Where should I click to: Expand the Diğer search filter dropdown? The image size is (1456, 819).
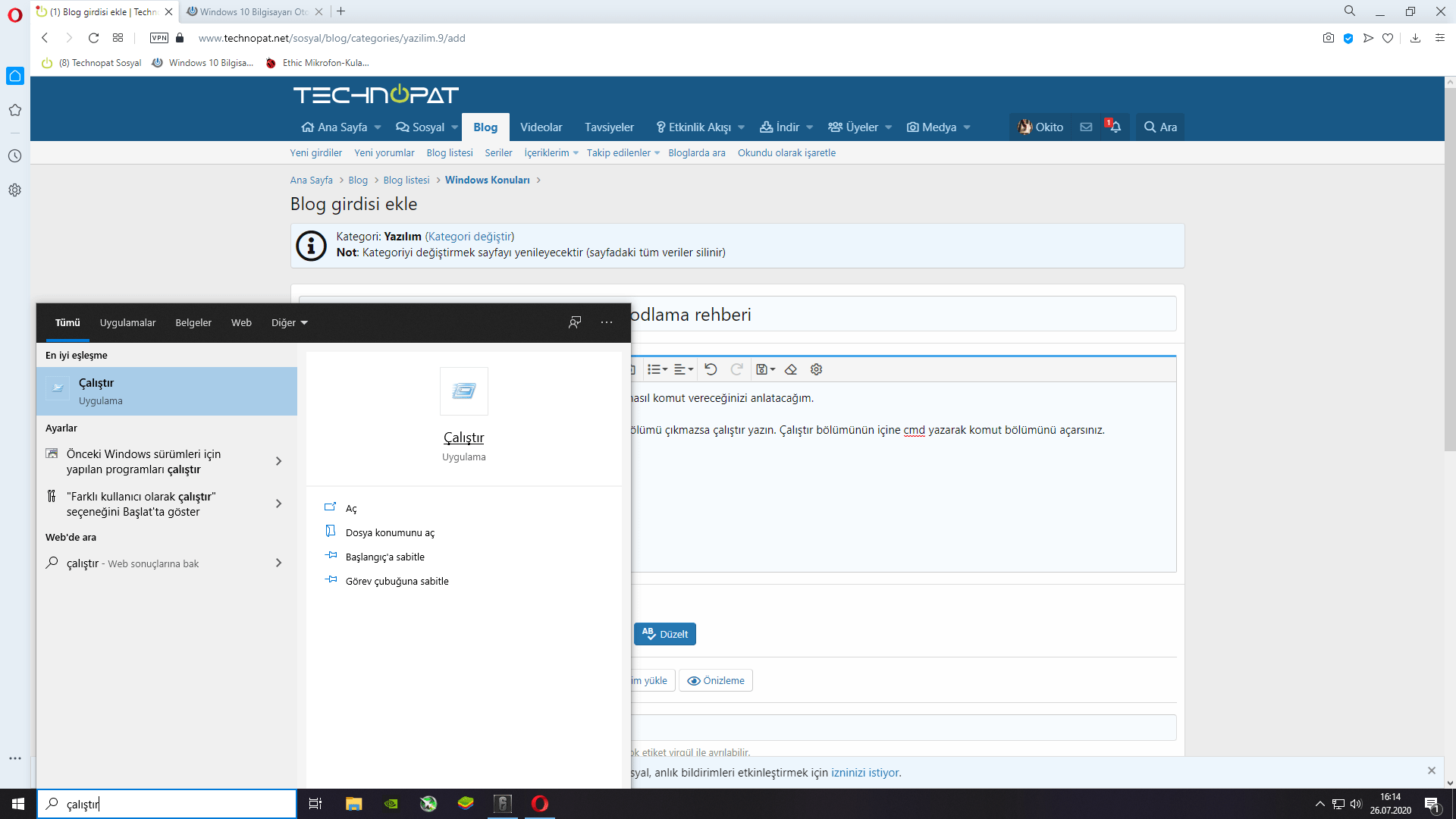[290, 322]
